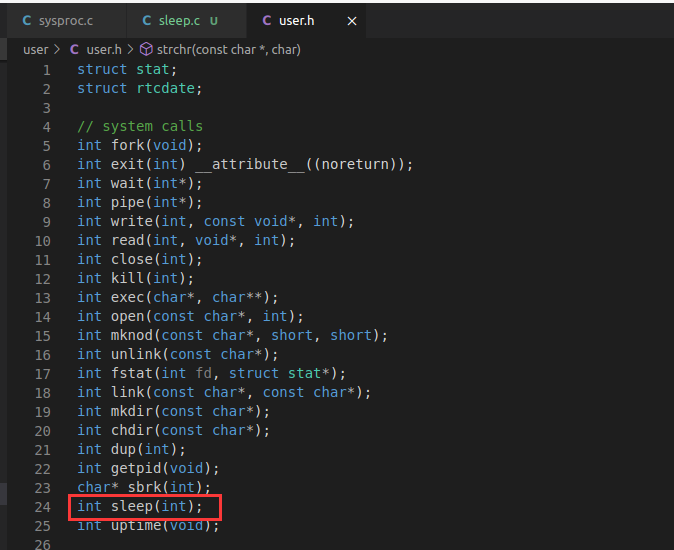Click the C file icon on sysproc.c tab
Screen dimensions: 674x550
pyautogui.click(x=27, y=21)
